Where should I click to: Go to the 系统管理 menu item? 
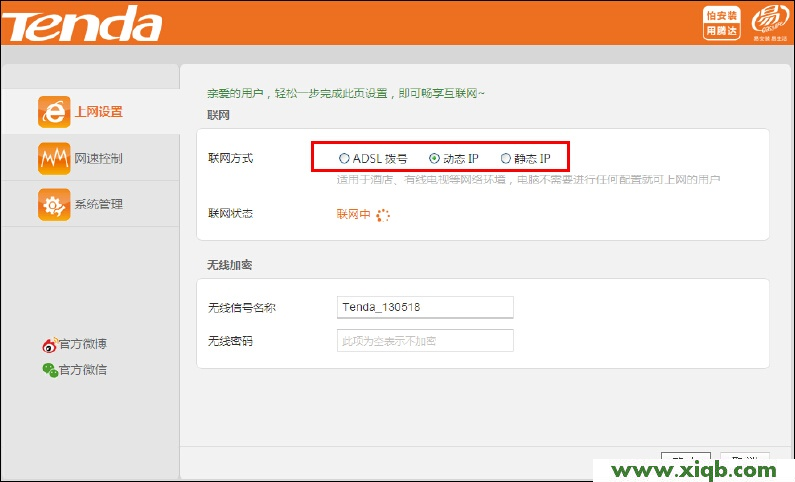pyautogui.click(x=98, y=204)
